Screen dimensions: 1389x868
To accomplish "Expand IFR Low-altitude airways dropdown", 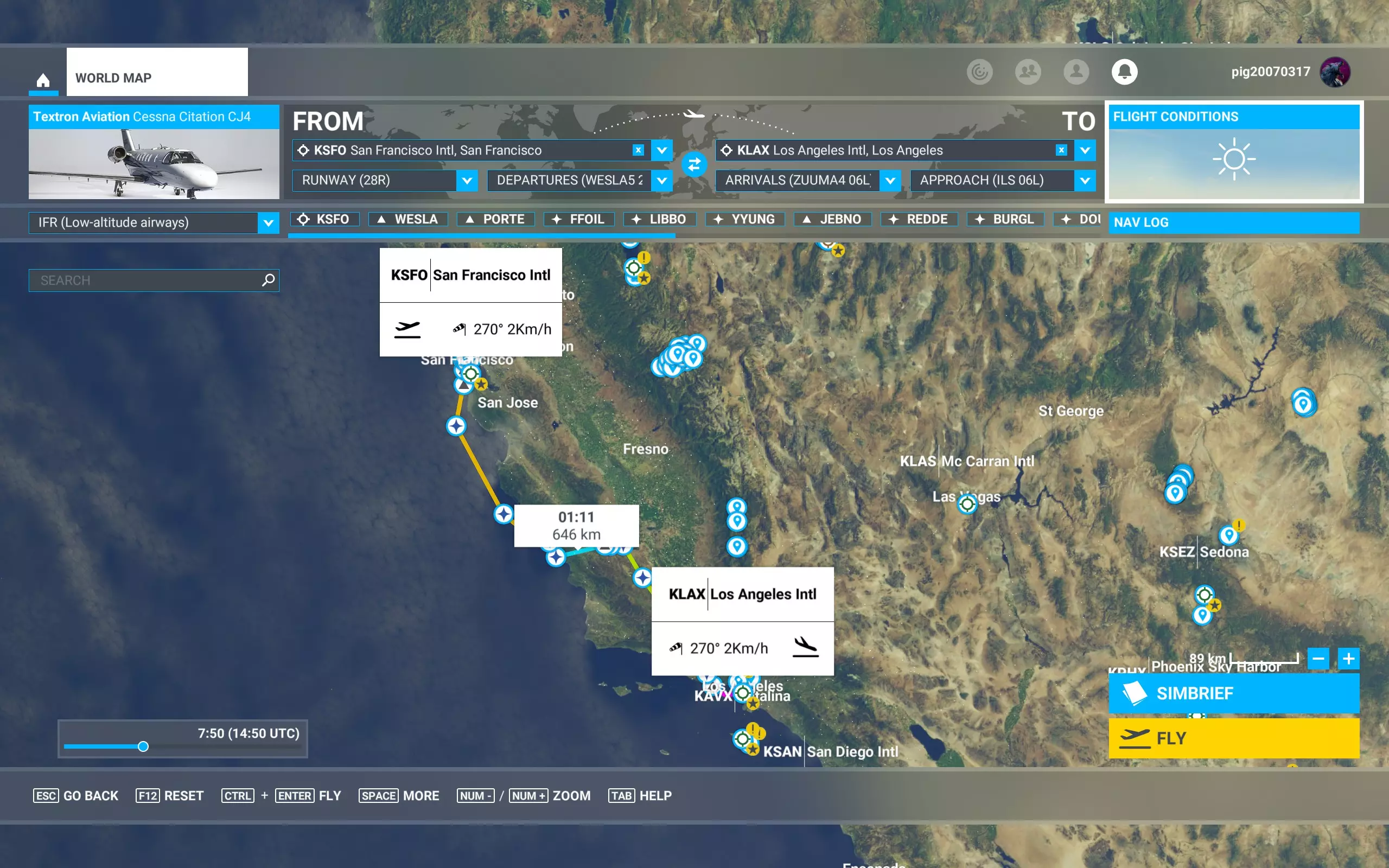I will click(268, 223).
